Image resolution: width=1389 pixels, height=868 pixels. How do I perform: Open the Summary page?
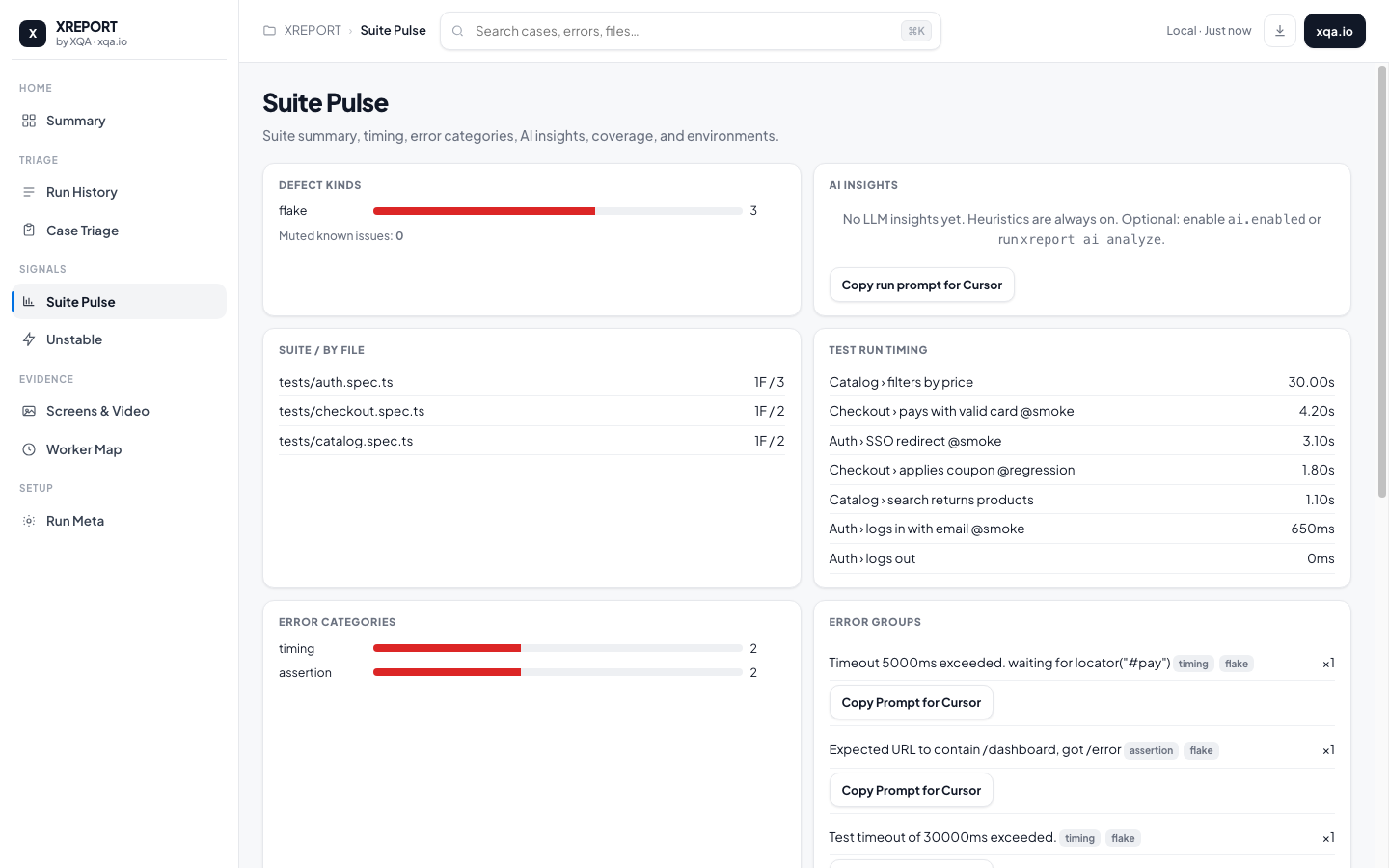(x=120, y=121)
